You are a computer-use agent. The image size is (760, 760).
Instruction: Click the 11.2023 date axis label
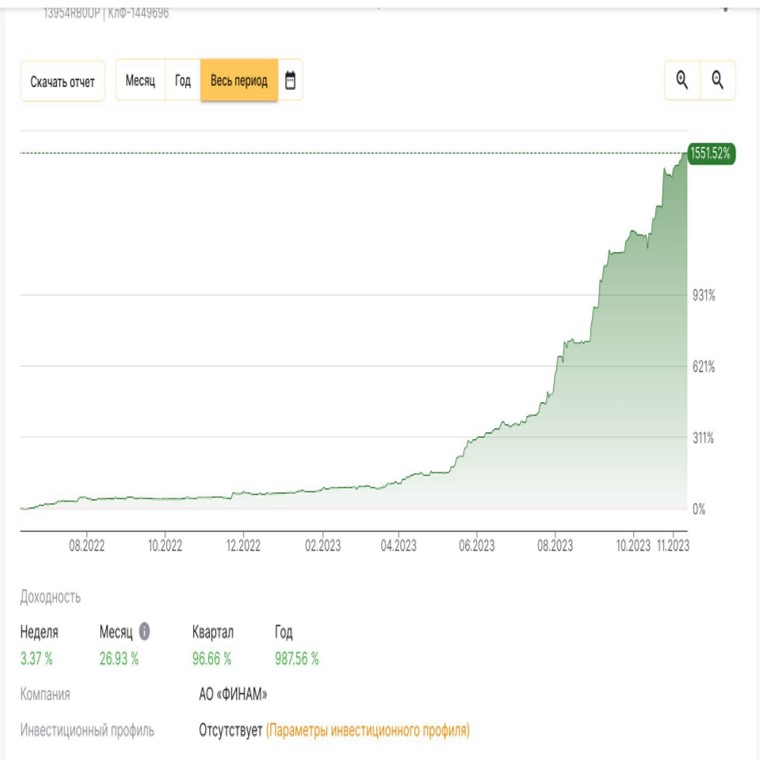[673, 546]
